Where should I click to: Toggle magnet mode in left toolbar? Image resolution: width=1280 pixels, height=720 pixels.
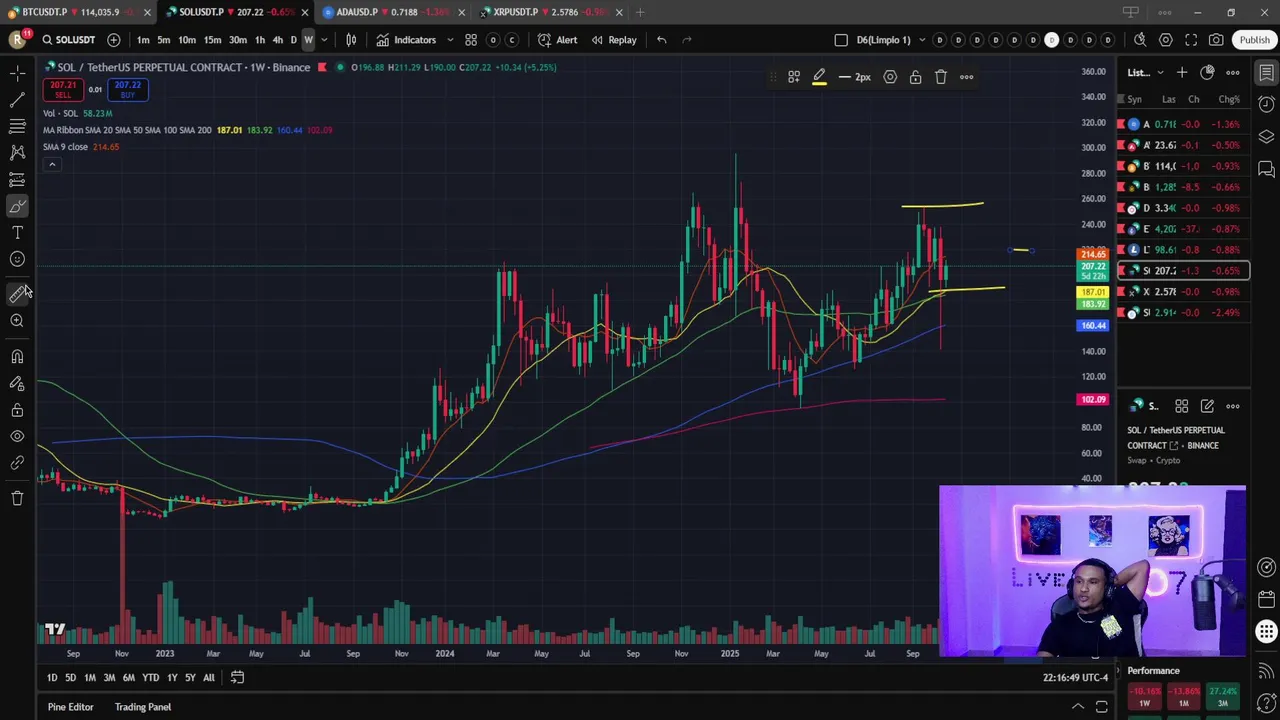coord(17,357)
